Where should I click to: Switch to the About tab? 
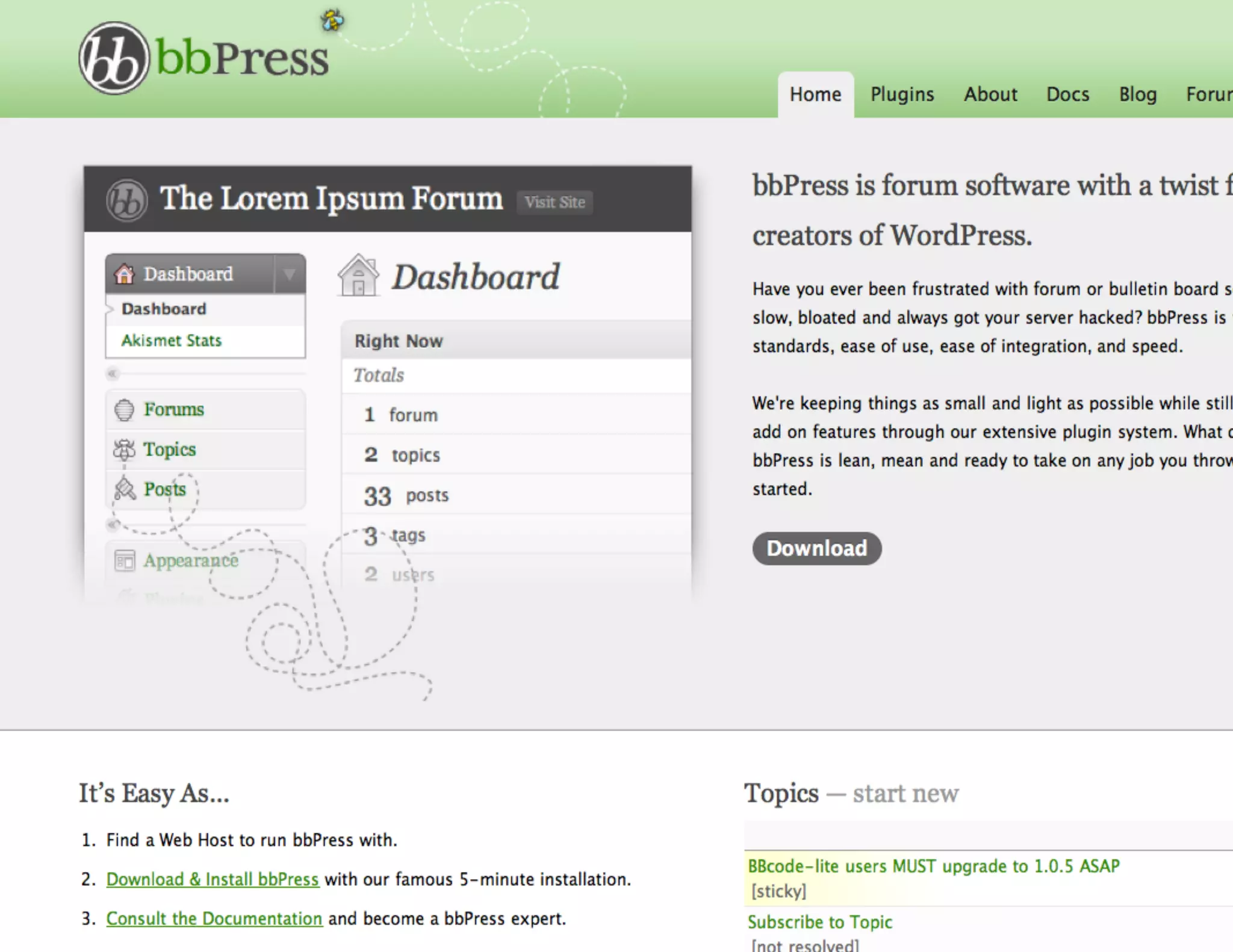click(x=990, y=94)
